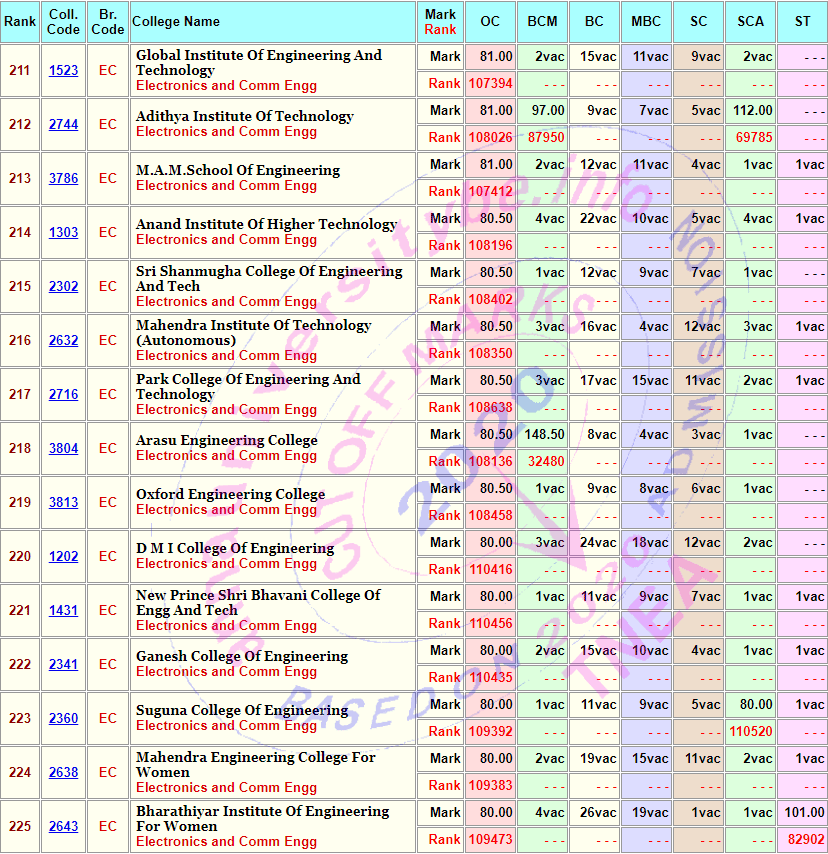Select college code 3813 link
This screenshot has width=828, height=854.
point(63,503)
